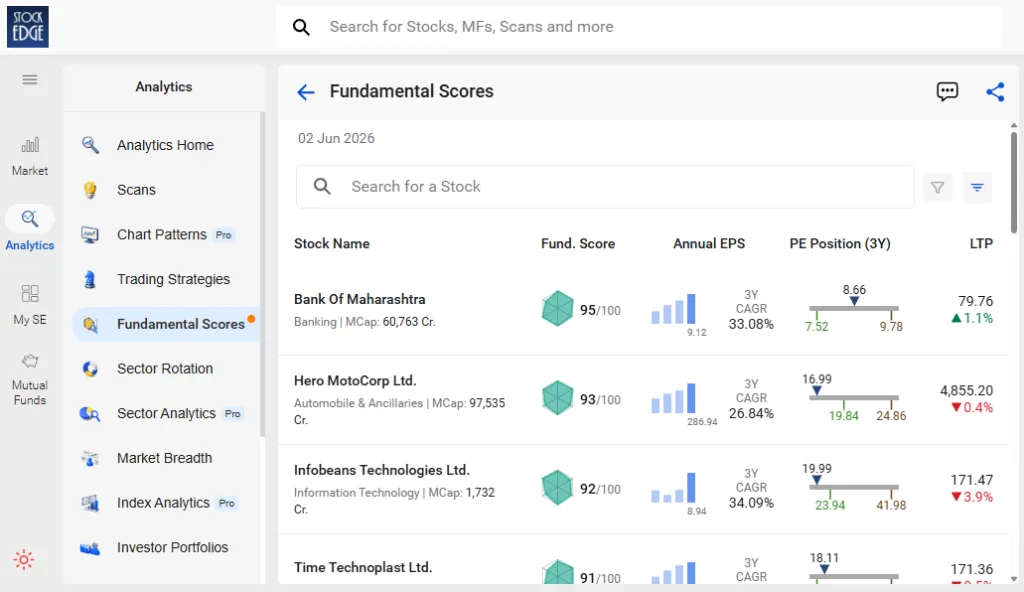Image resolution: width=1024 pixels, height=592 pixels.
Task: Click the 34.09% CAGR value
Action: click(751, 503)
